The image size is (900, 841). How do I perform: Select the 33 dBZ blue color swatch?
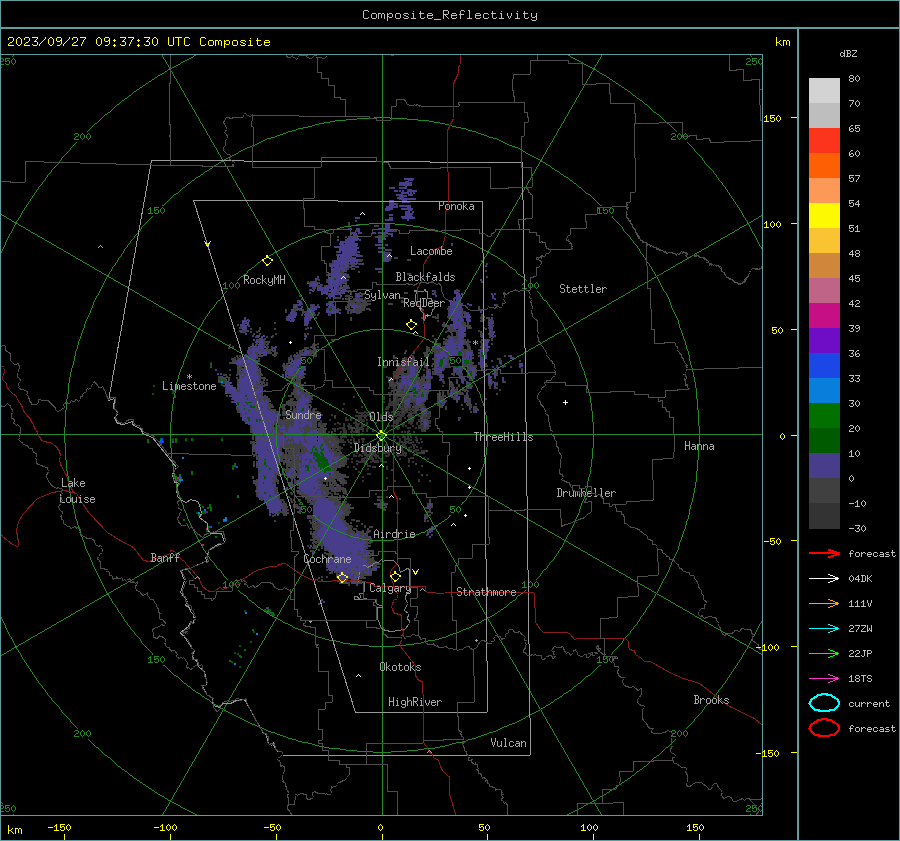pyautogui.click(x=824, y=391)
